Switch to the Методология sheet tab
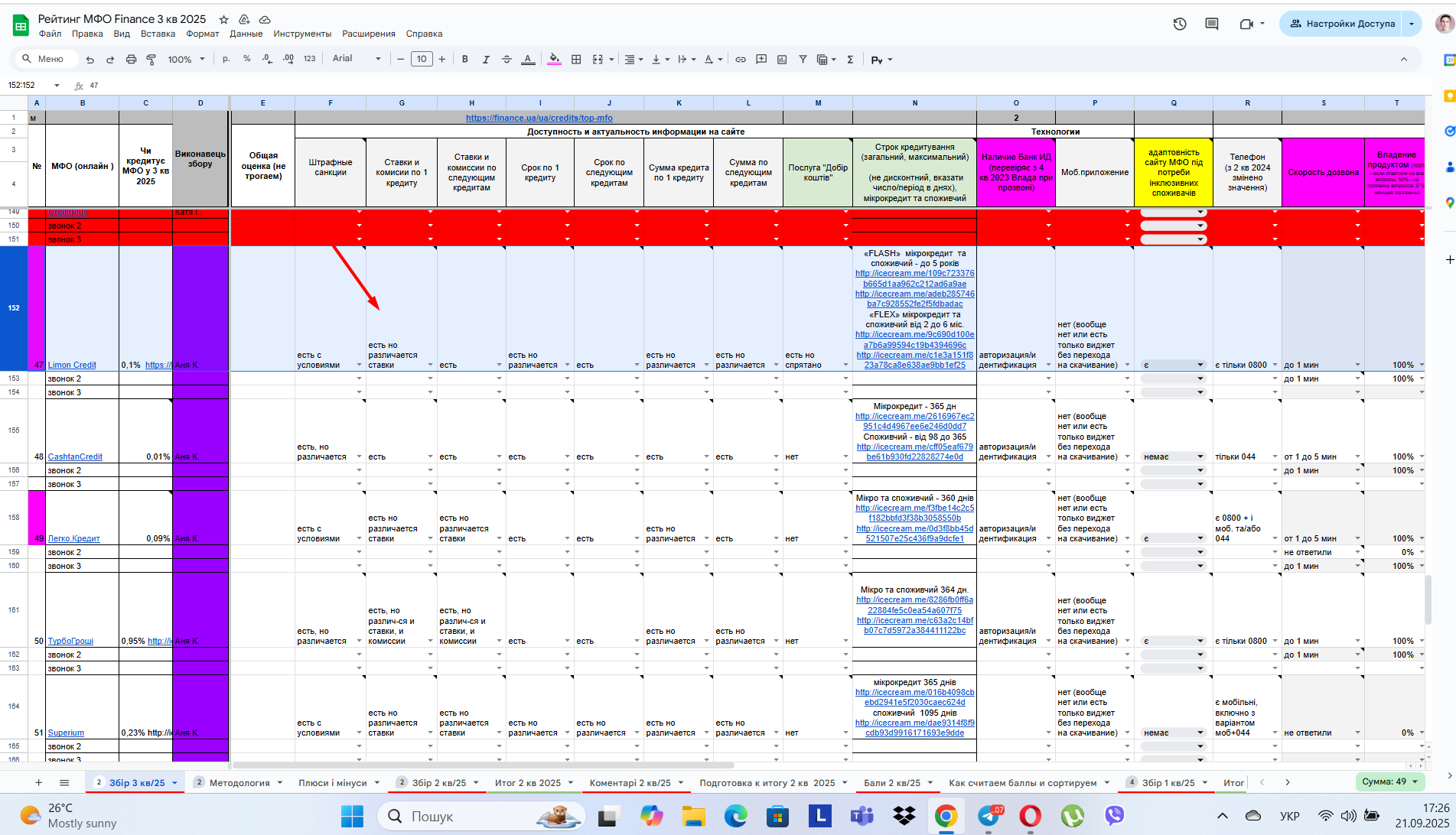Screen dimensions: 1456x835 click(x=239, y=783)
